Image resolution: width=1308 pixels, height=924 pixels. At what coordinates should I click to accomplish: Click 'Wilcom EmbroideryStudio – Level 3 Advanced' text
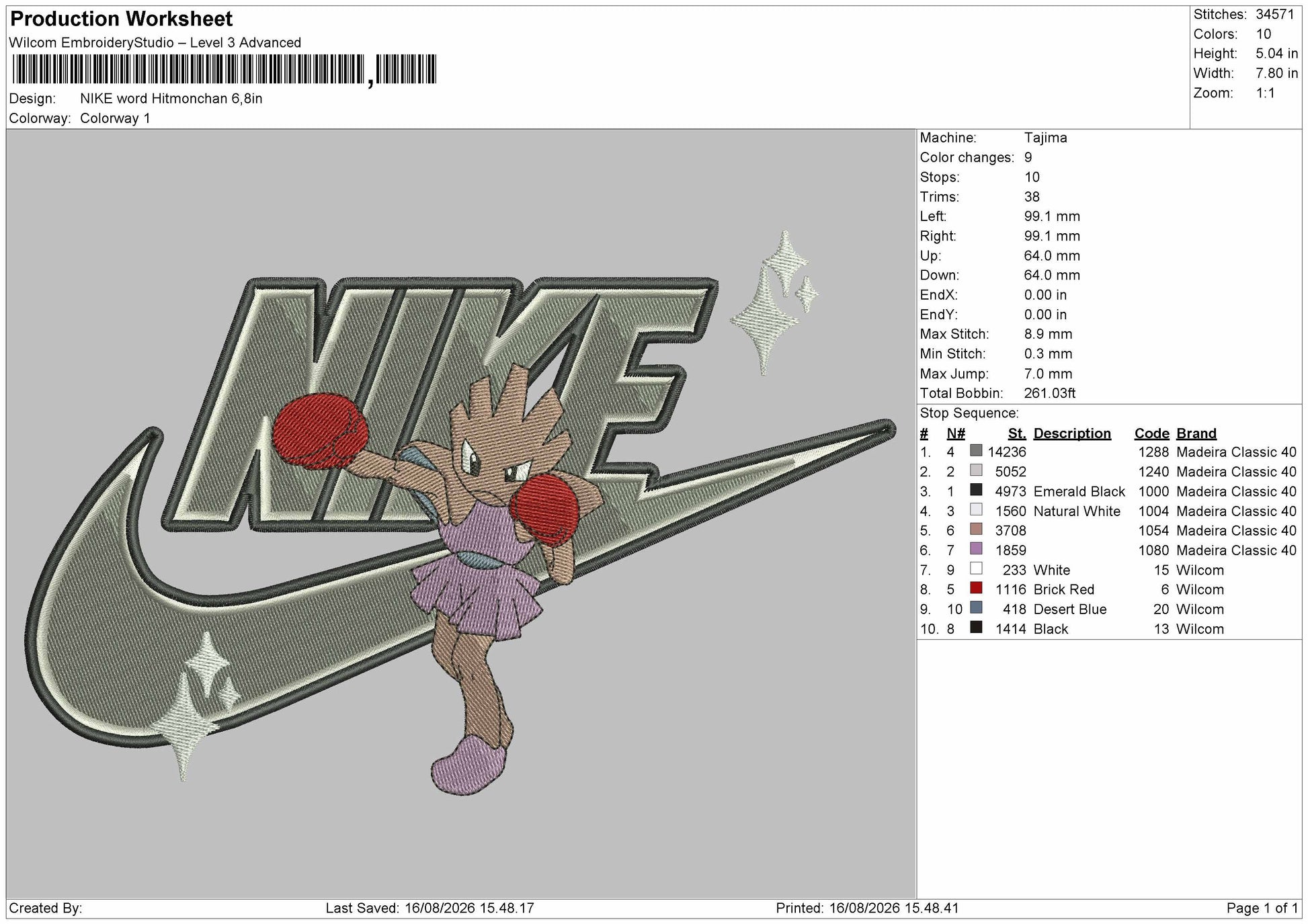(155, 42)
